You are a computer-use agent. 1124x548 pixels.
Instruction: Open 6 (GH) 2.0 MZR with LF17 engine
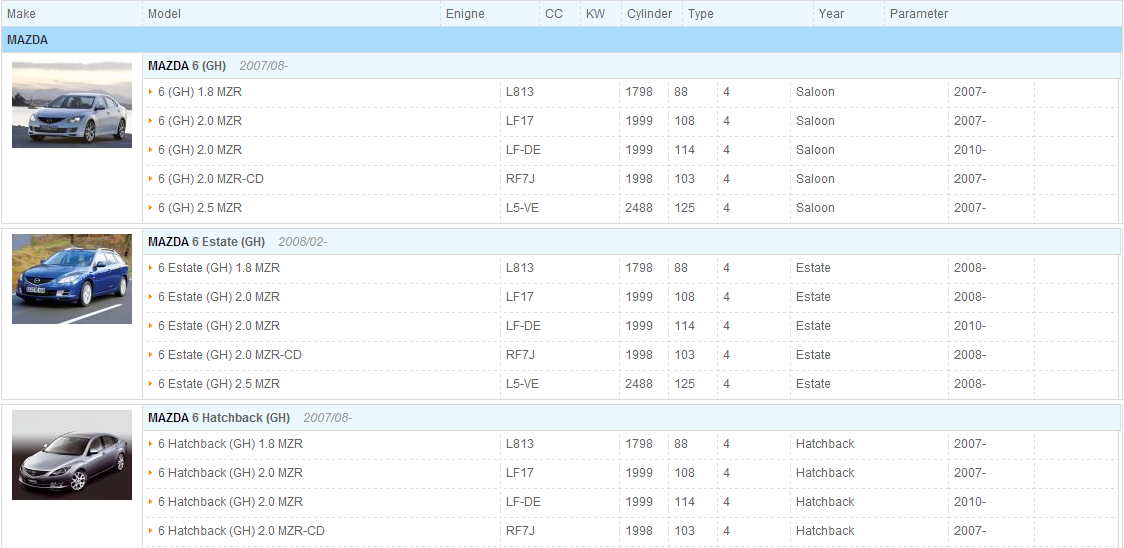point(200,121)
